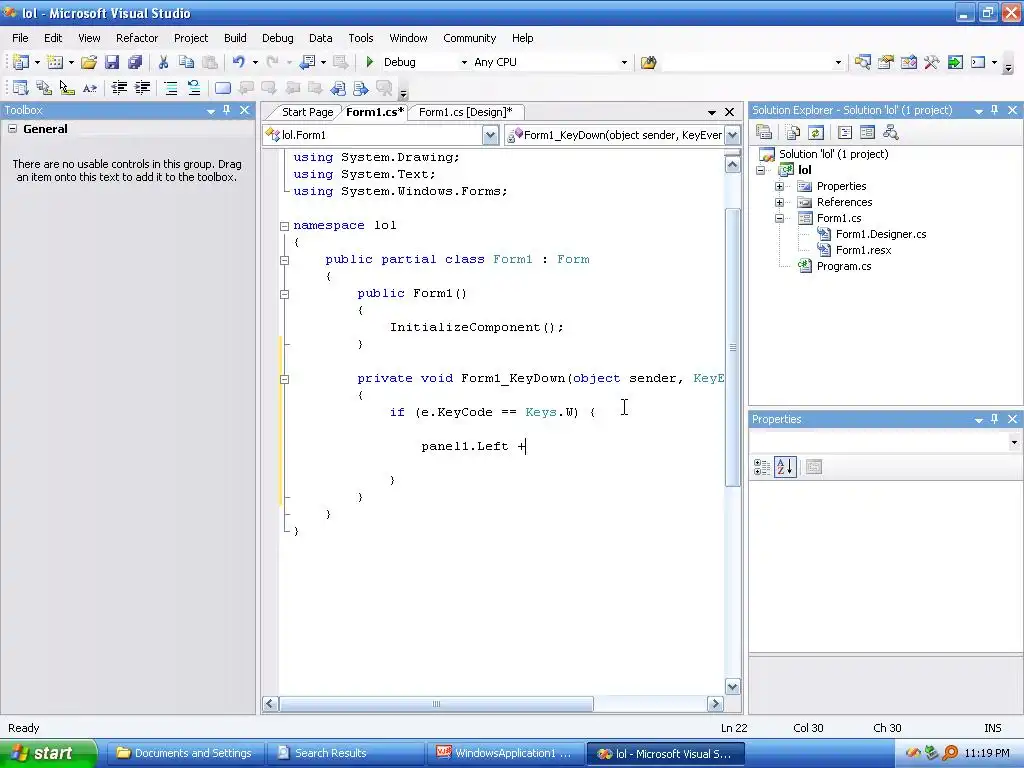Click the code editor horizontal scrollbar right arrow

click(x=715, y=703)
